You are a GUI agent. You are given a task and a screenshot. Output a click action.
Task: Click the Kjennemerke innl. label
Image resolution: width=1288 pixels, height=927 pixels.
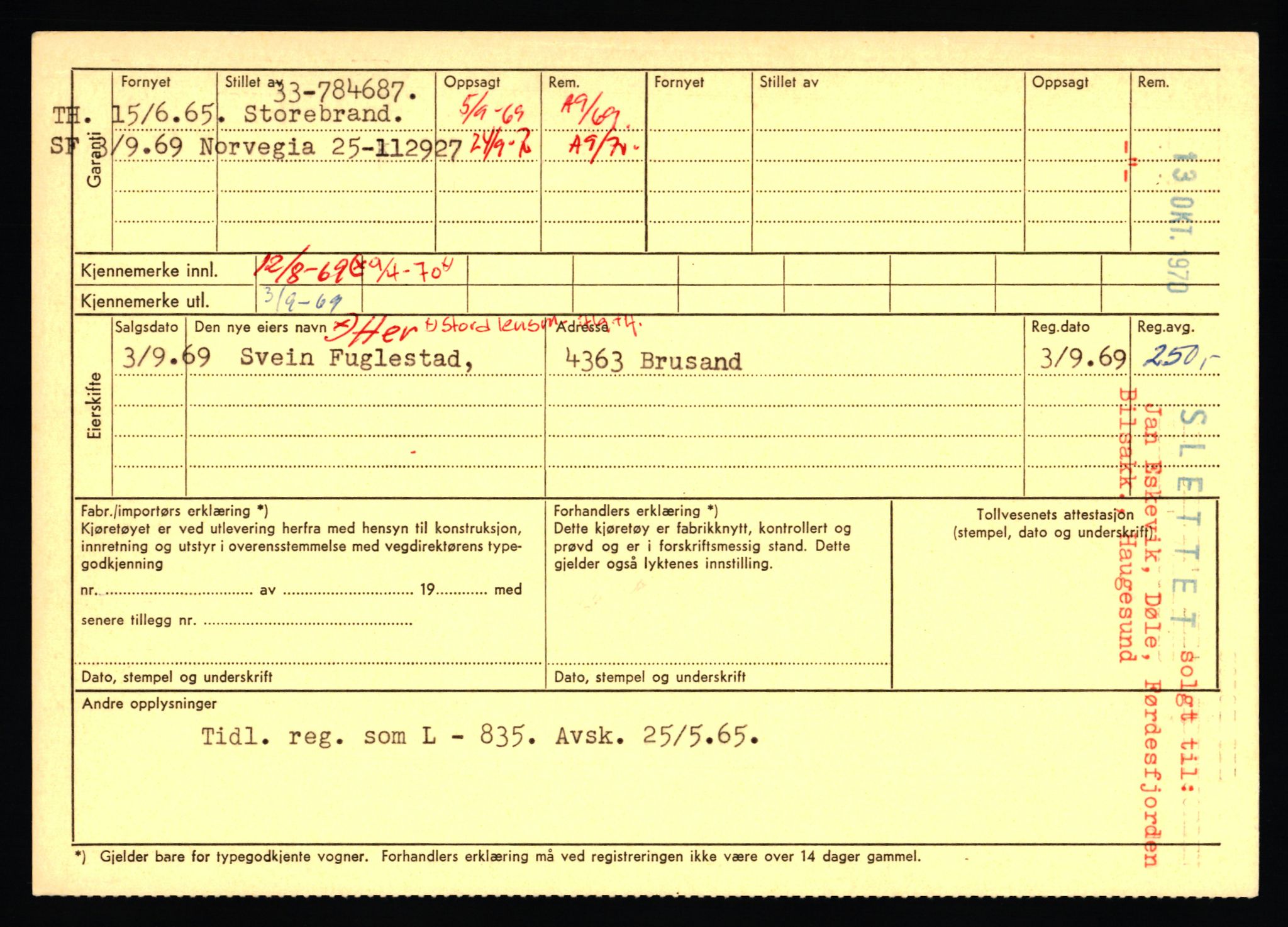(x=149, y=272)
